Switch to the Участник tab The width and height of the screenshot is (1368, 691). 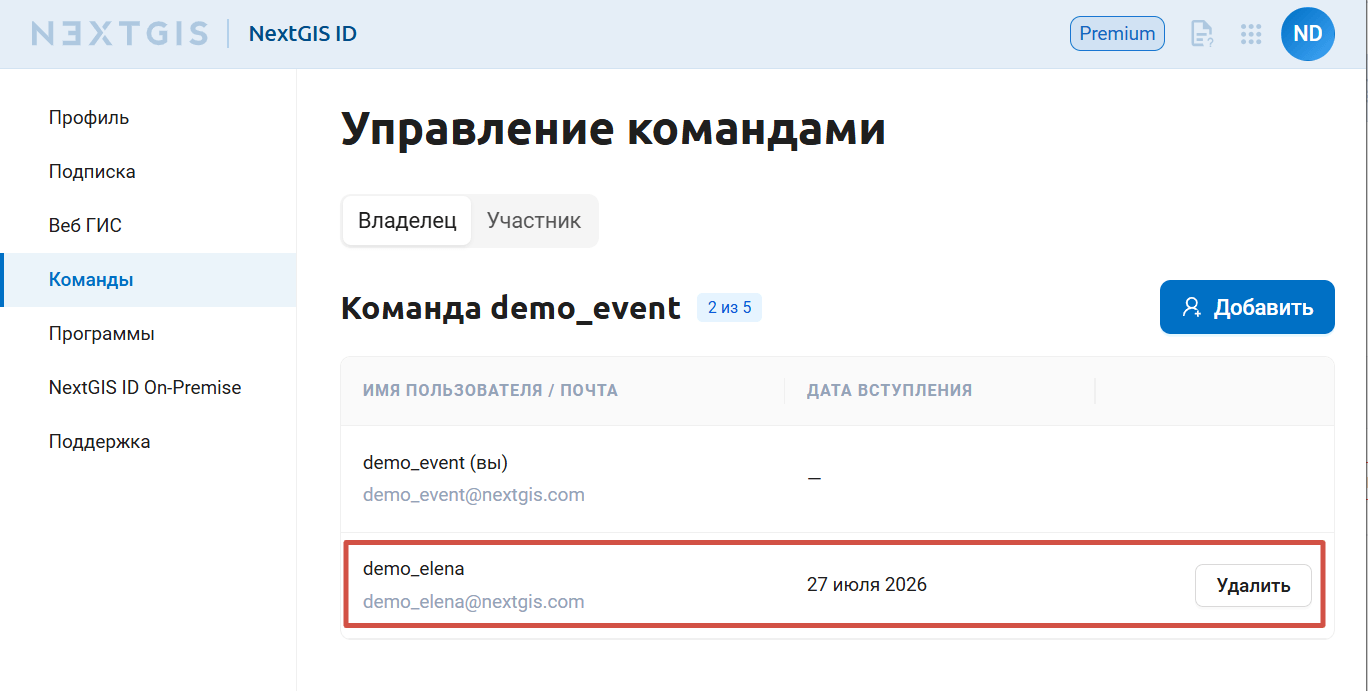coord(534,221)
